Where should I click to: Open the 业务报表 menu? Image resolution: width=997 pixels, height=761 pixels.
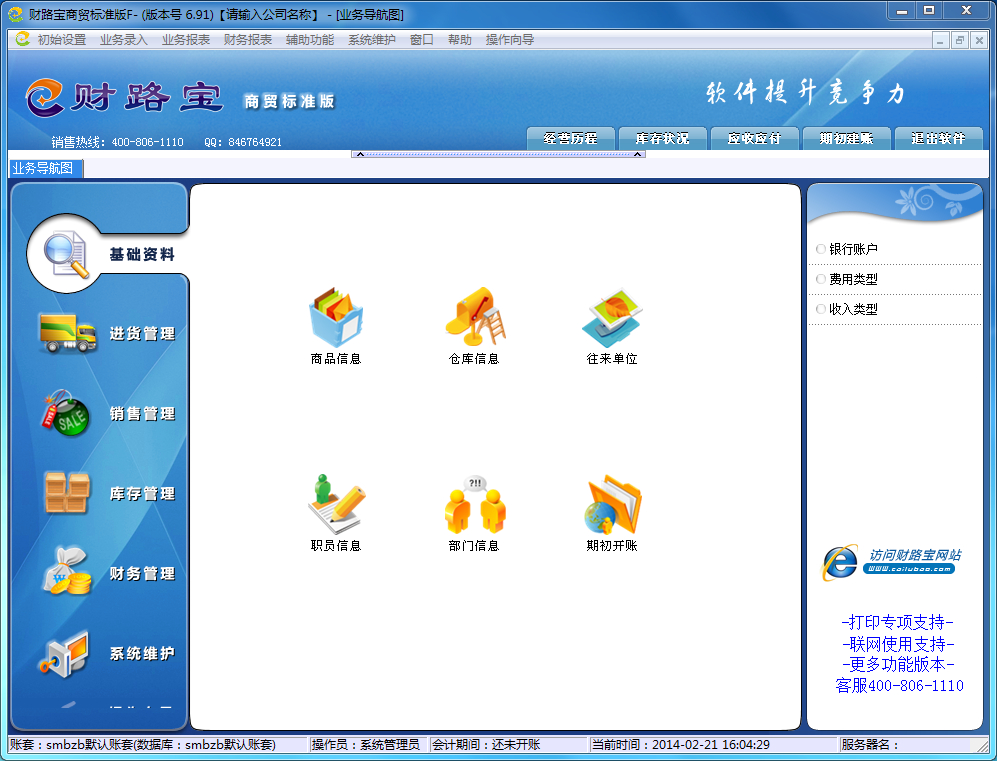pyautogui.click(x=186, y=39)
